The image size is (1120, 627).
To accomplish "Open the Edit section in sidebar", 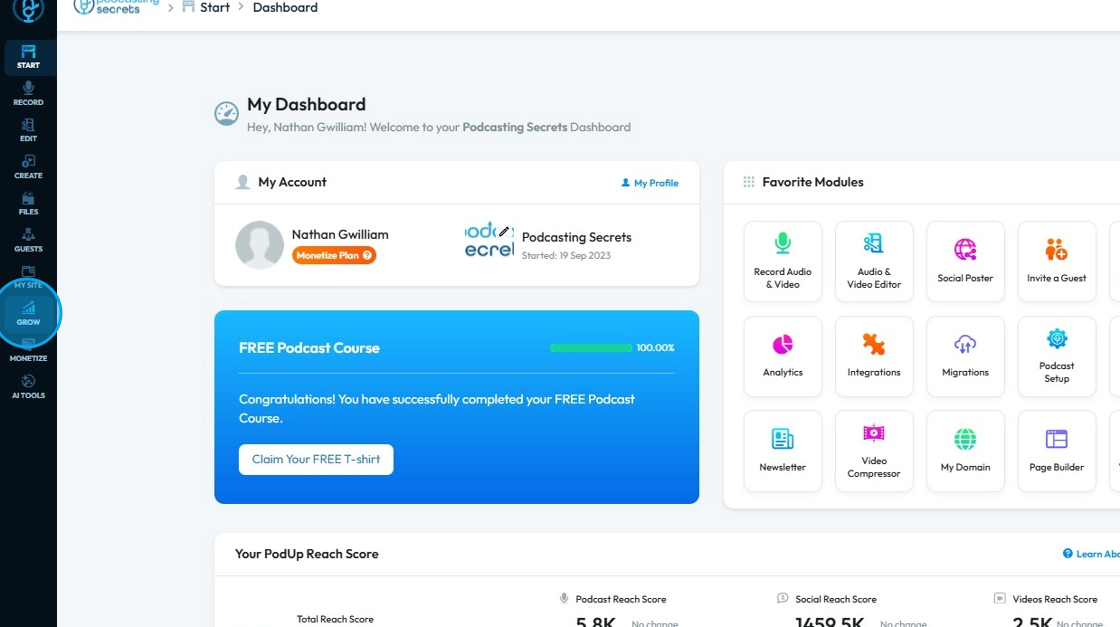I will tap(28, 130).
